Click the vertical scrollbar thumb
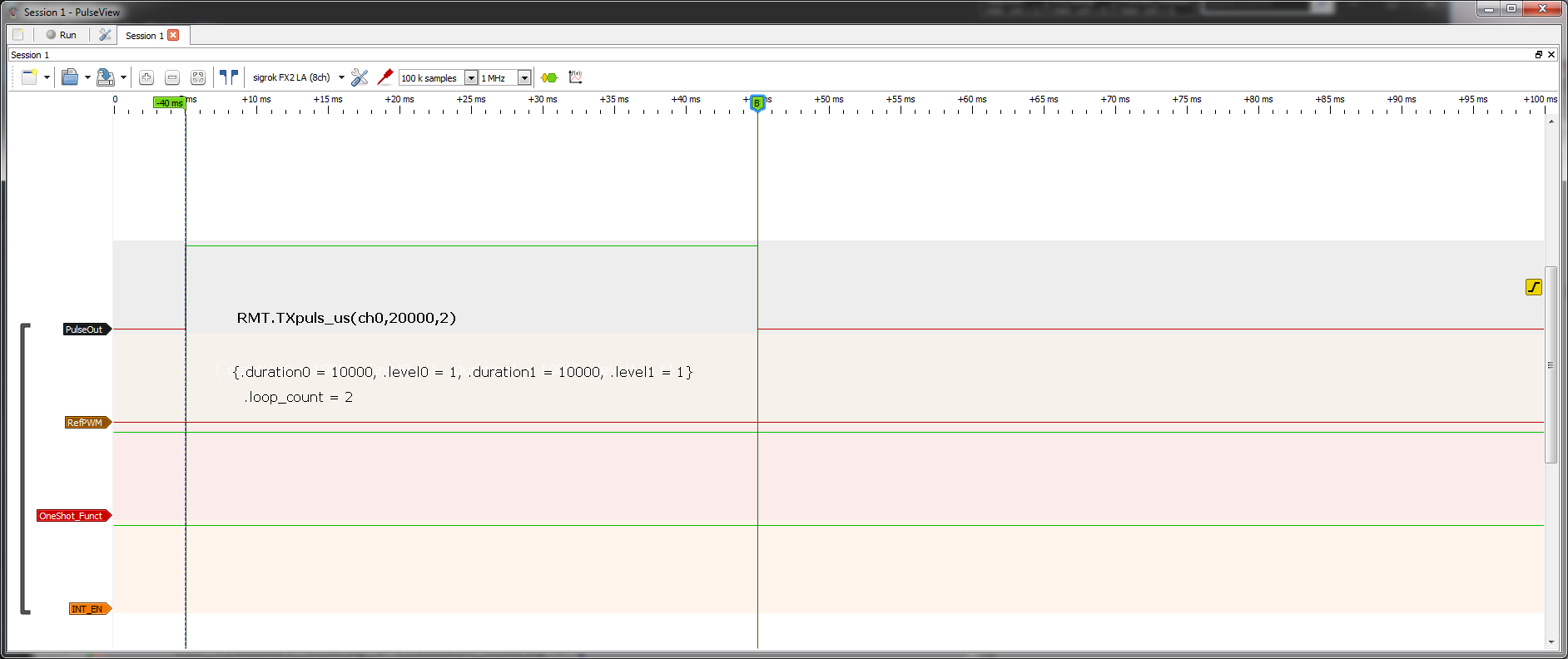1568x659 pixels. pyautogui.click(x=1551, y=364)
